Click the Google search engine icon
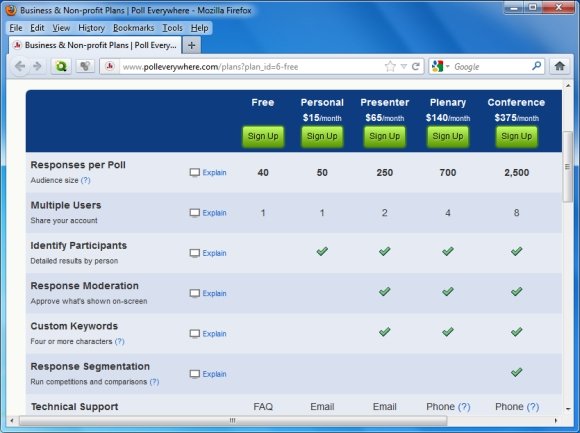 point(437,67)
